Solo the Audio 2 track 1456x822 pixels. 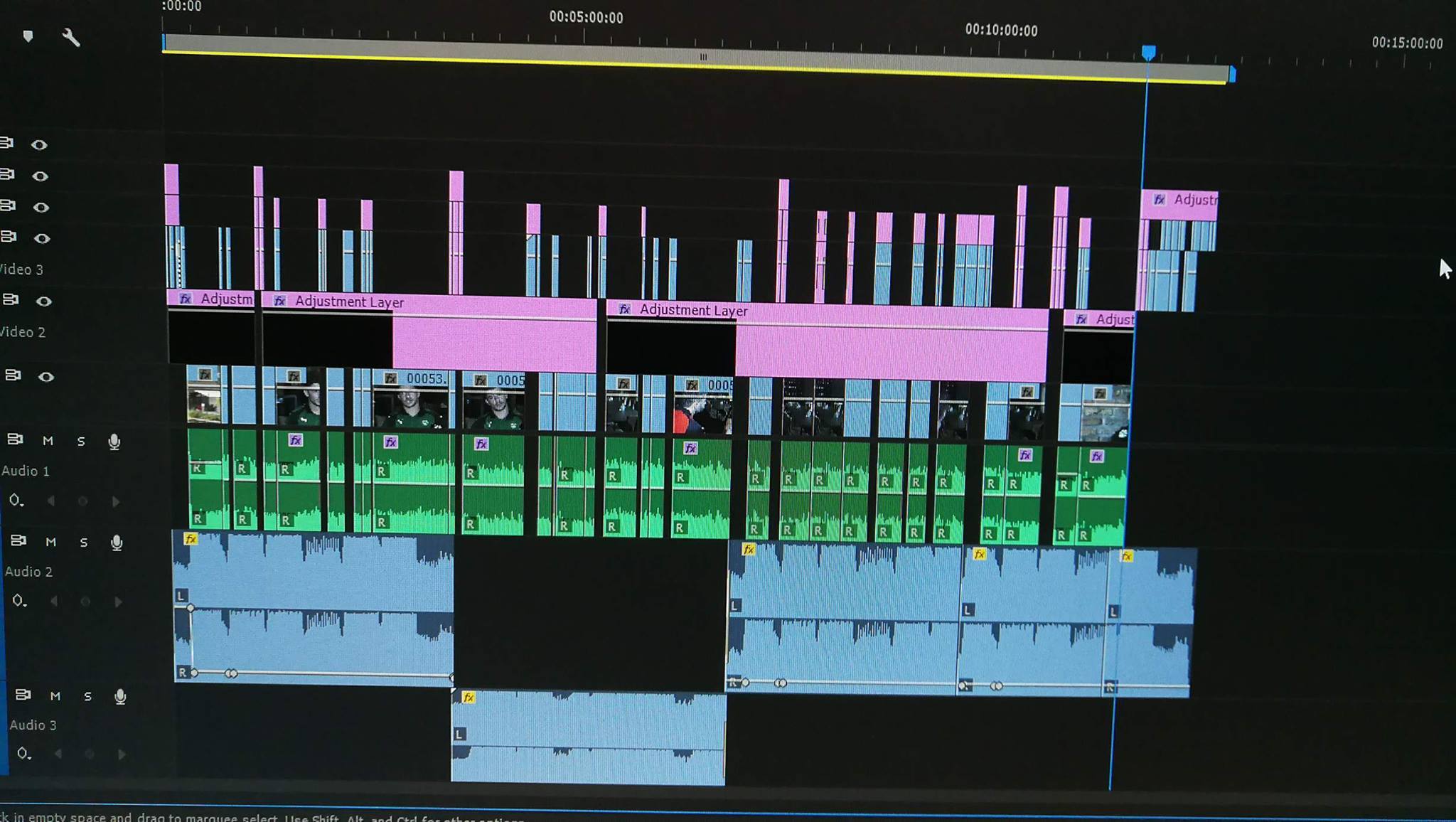pyautogui.click(x=84, y=543)
